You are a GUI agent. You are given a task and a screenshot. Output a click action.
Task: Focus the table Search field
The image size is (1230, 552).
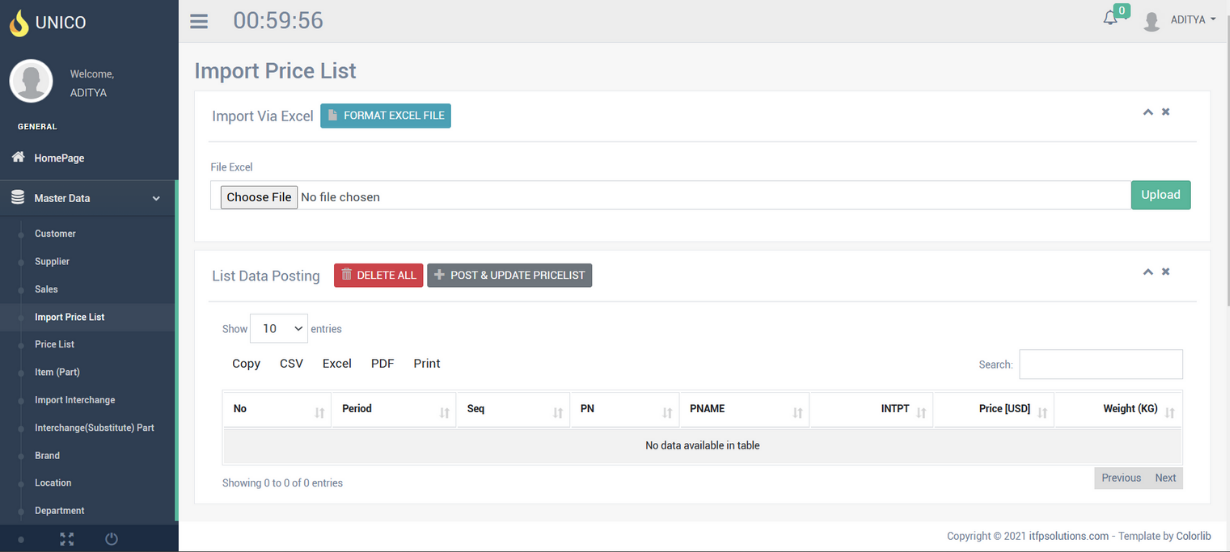[1100, 364]
